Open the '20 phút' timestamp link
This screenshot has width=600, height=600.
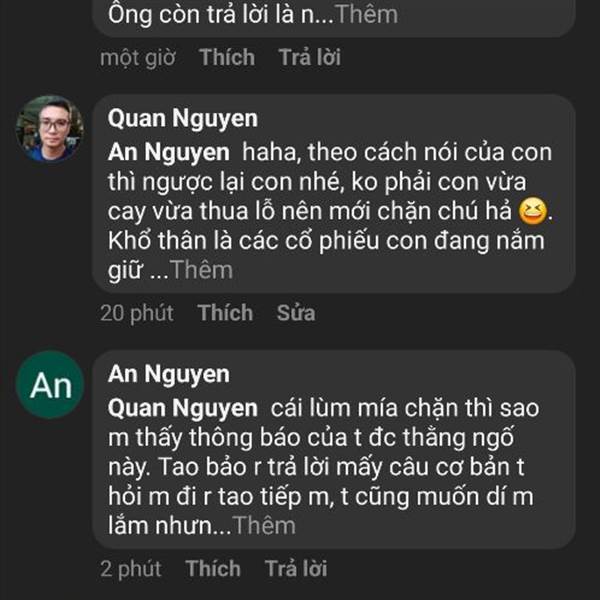click(137, 313)
